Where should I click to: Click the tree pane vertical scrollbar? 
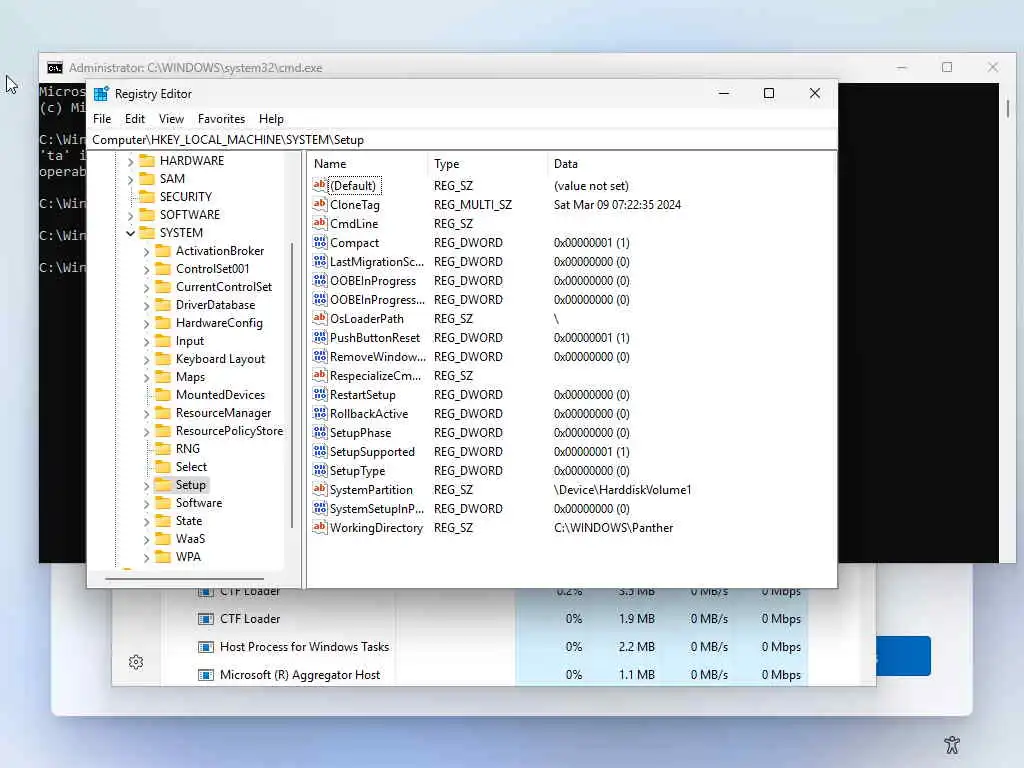pyautogui.click(x=292, y=385)
